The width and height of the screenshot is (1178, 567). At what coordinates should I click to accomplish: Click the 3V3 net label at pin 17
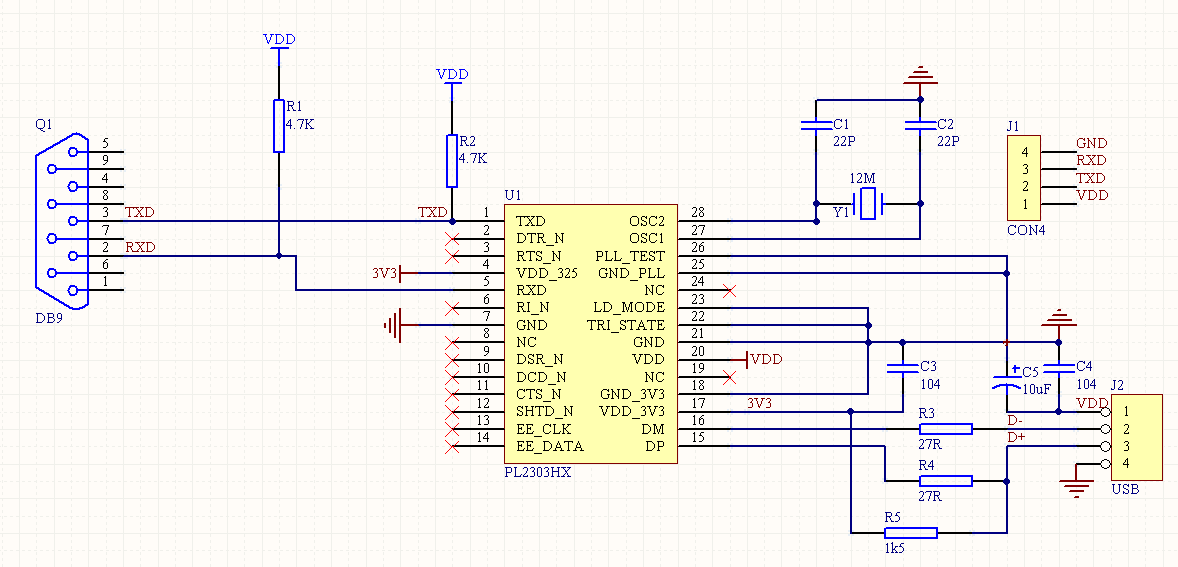point(760,403)
